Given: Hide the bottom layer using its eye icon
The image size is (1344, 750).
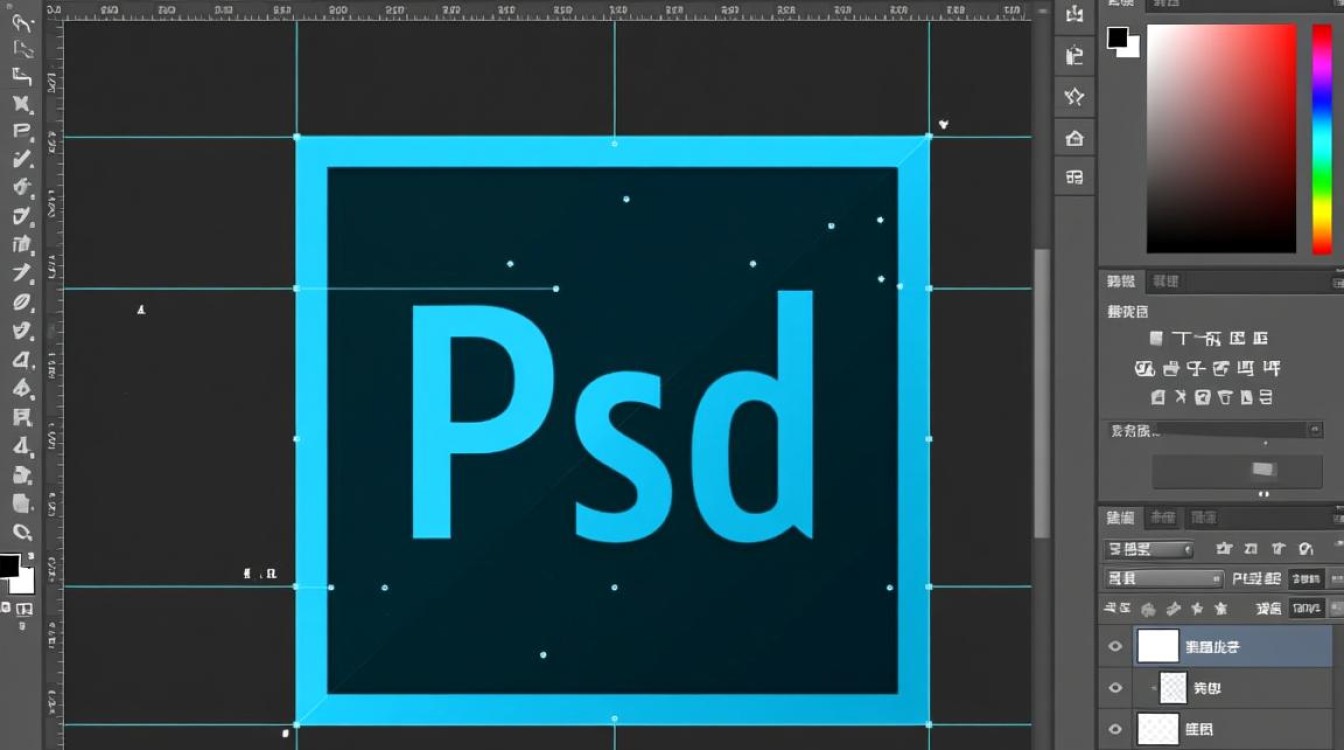Looking at the screenshot, I should 1115,728.
